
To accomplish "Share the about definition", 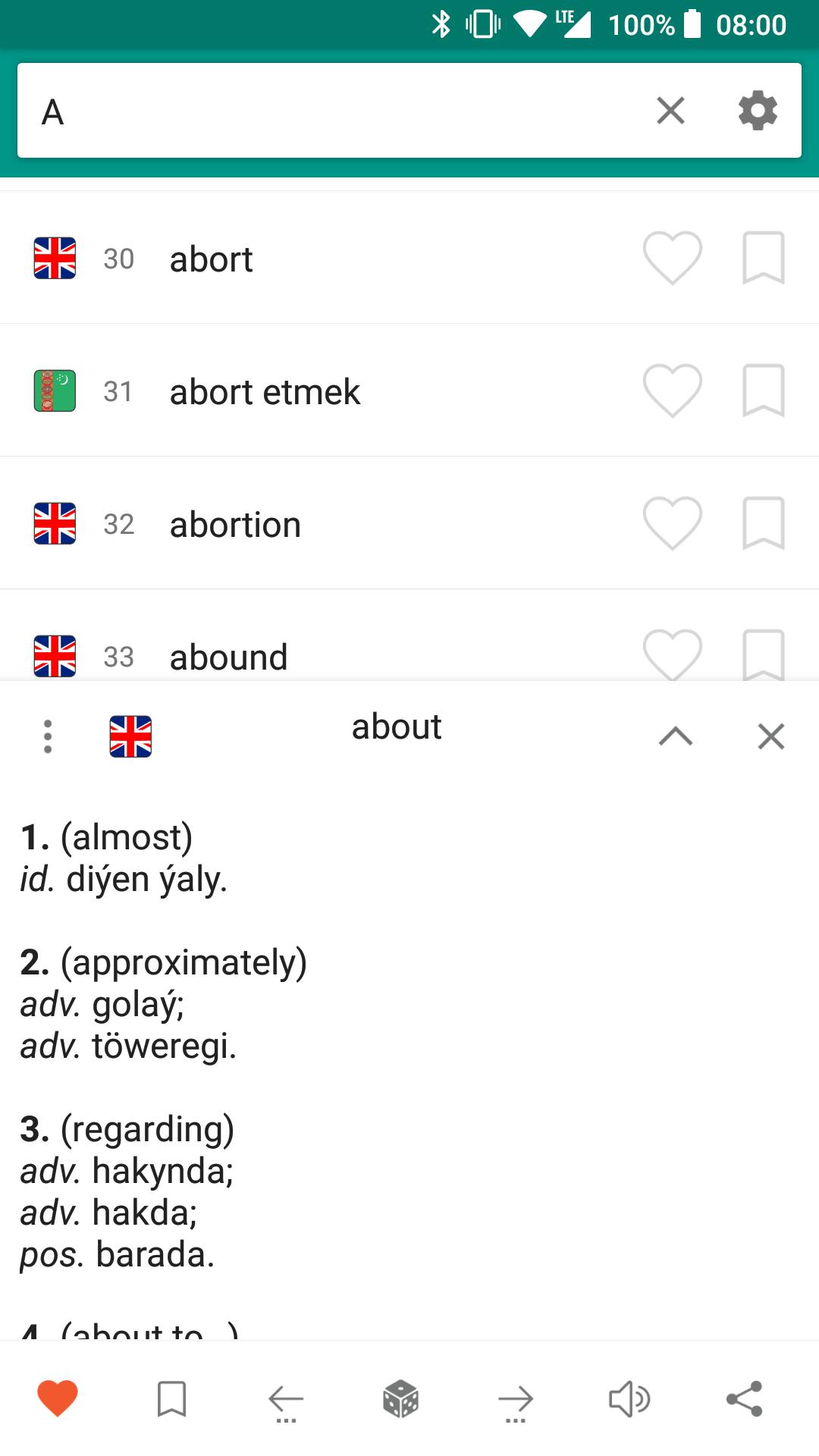I will 745,1398.
